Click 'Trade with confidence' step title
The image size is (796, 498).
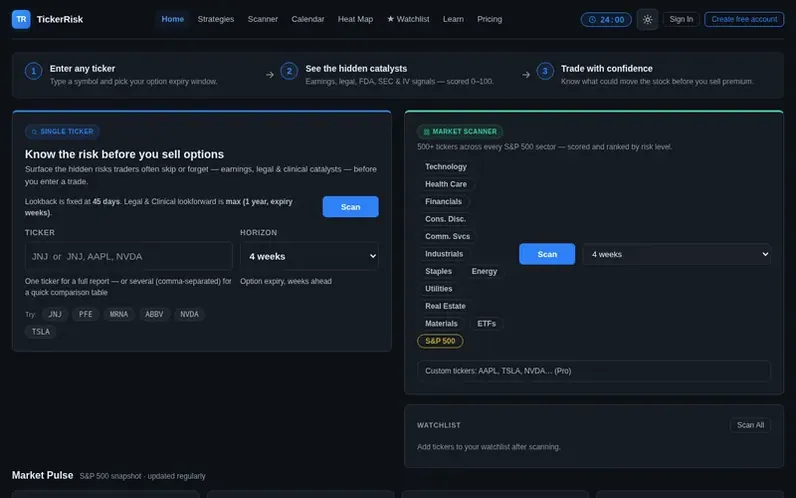(x=607, y=69)
